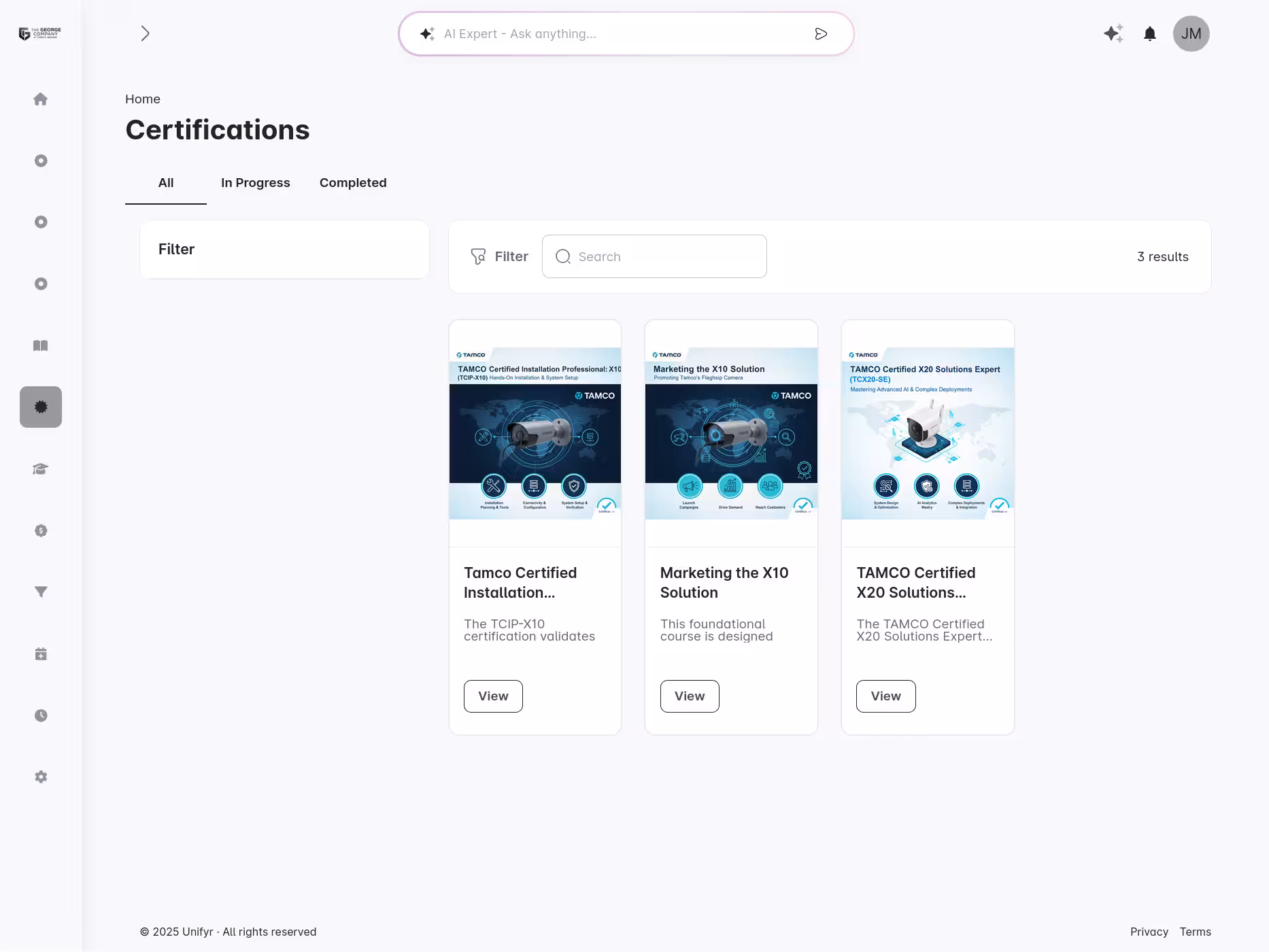This screenshot has height=952, width=1269.
Task: Open the Privacy link in footer
Action: point(1149,932)
